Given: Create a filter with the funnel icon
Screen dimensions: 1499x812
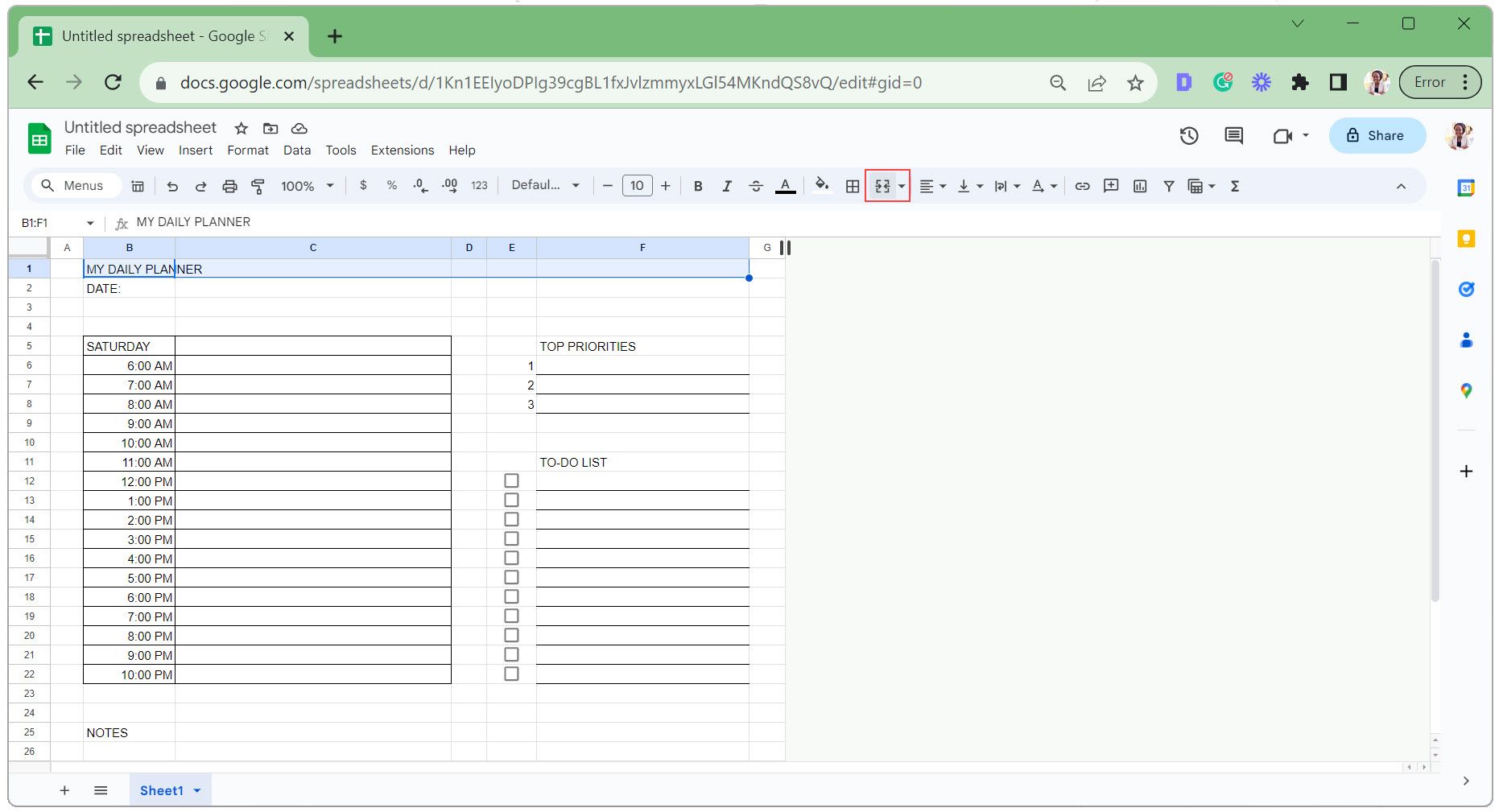Looking at the screenshot, I should [1168, 186].
